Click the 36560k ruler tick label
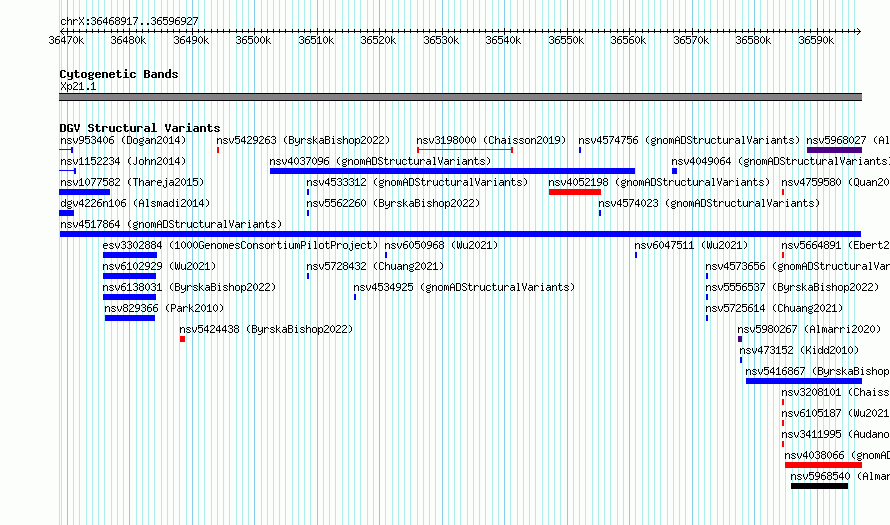Screen dimensions: 890x525 tap(628, 40)
